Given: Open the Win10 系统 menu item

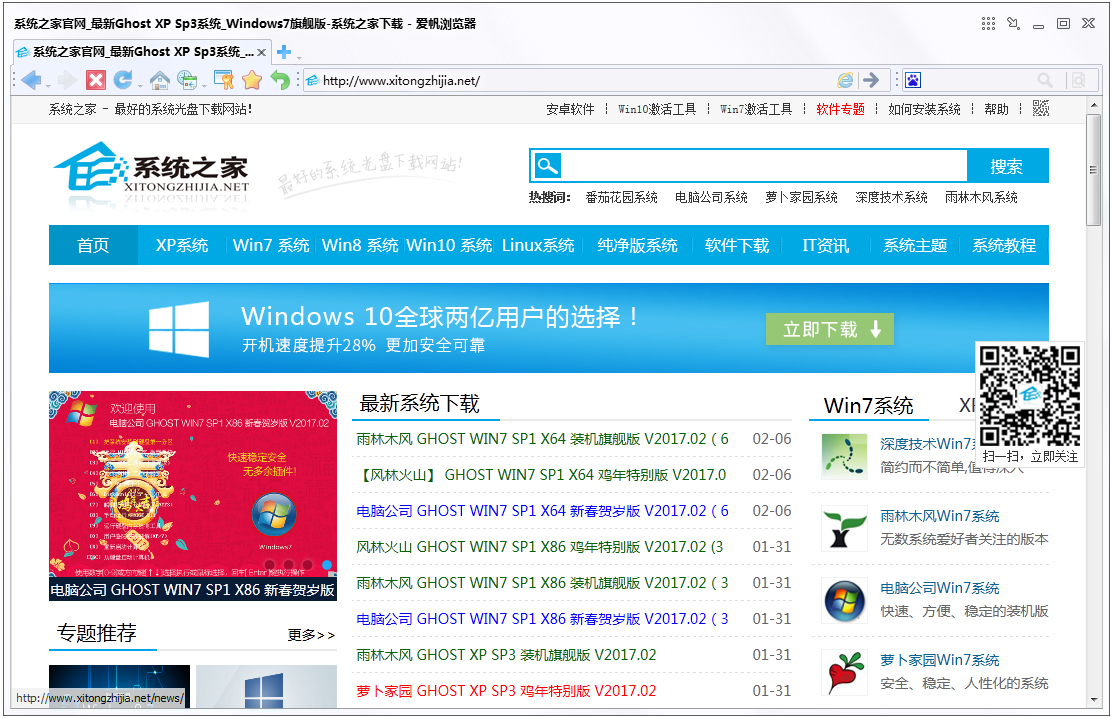Looking at the screenshot, I should point(449,245).
